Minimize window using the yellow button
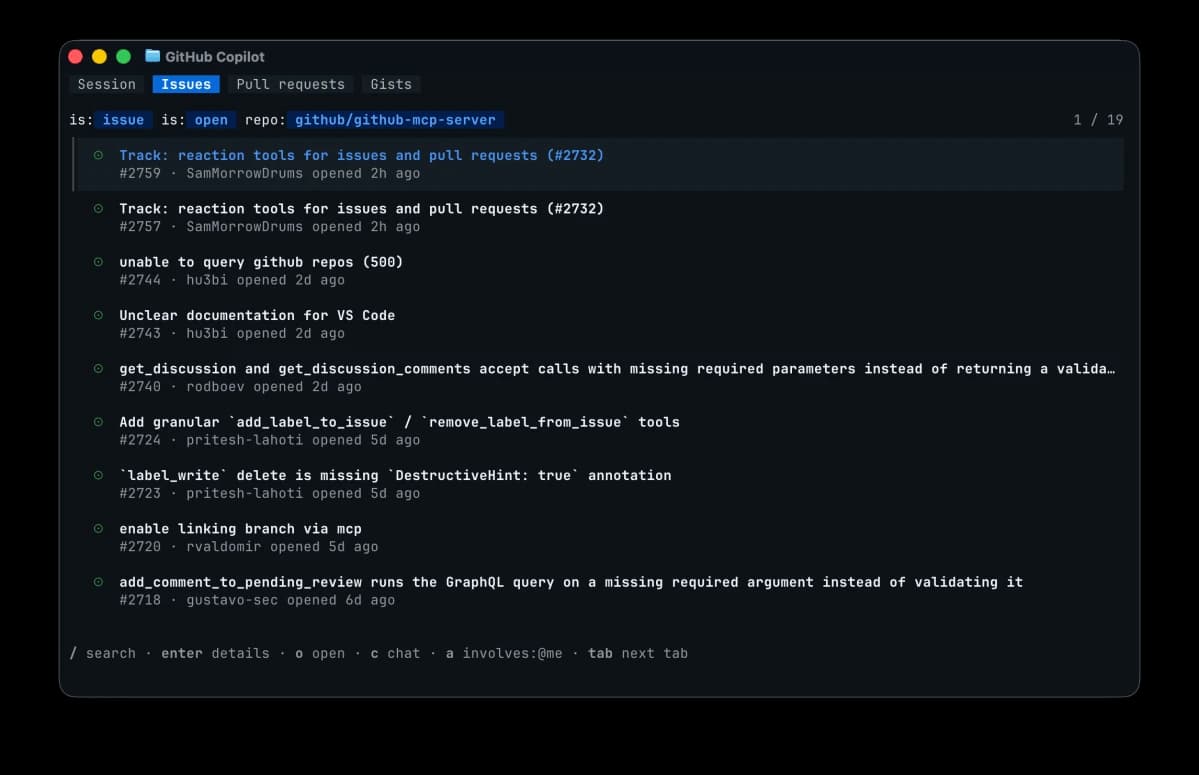The width and height of the screenshot is (1199, 775). coord(99,57)
